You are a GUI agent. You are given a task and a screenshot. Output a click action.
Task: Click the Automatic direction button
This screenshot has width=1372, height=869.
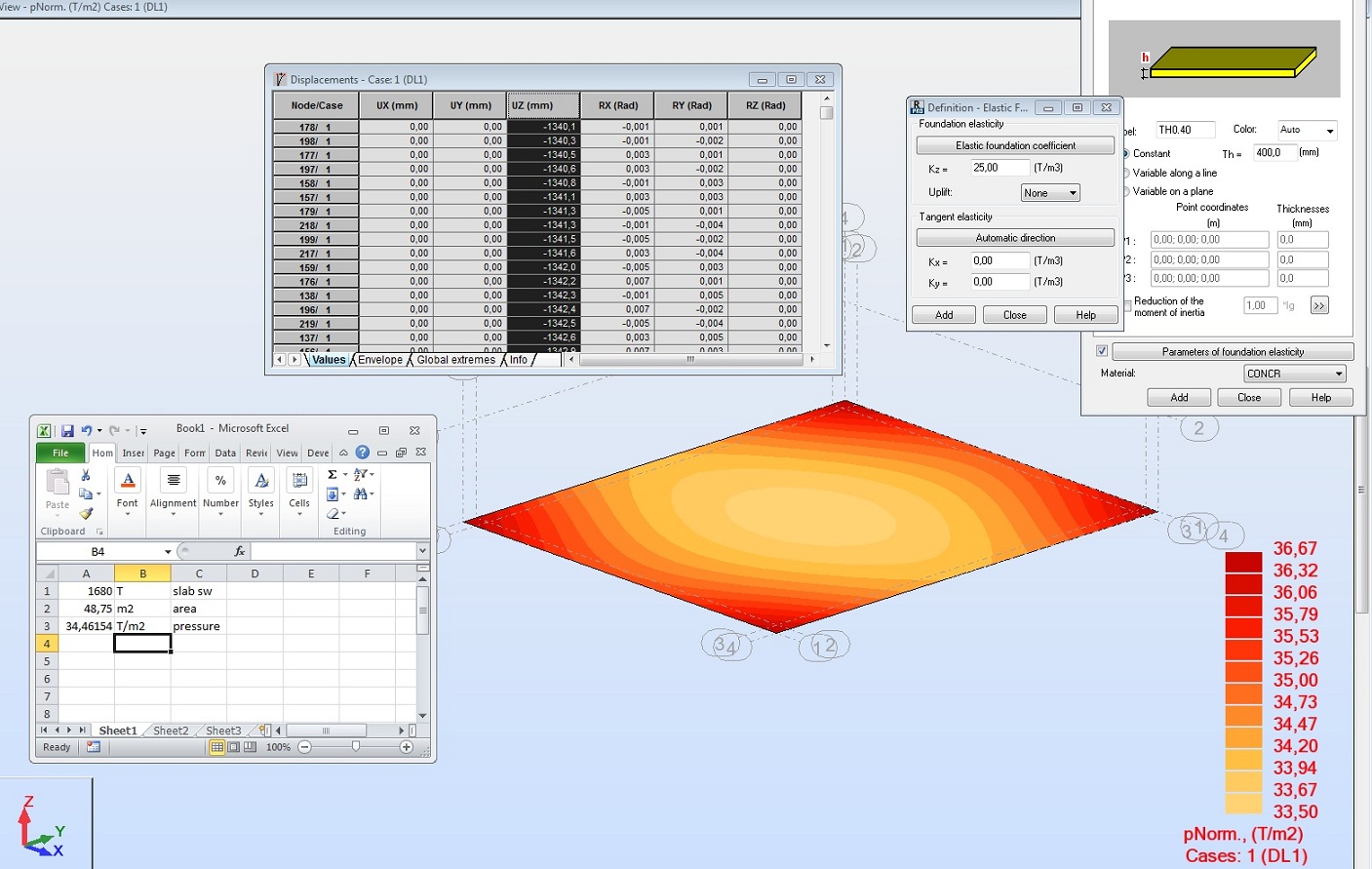click(1015, 238)
